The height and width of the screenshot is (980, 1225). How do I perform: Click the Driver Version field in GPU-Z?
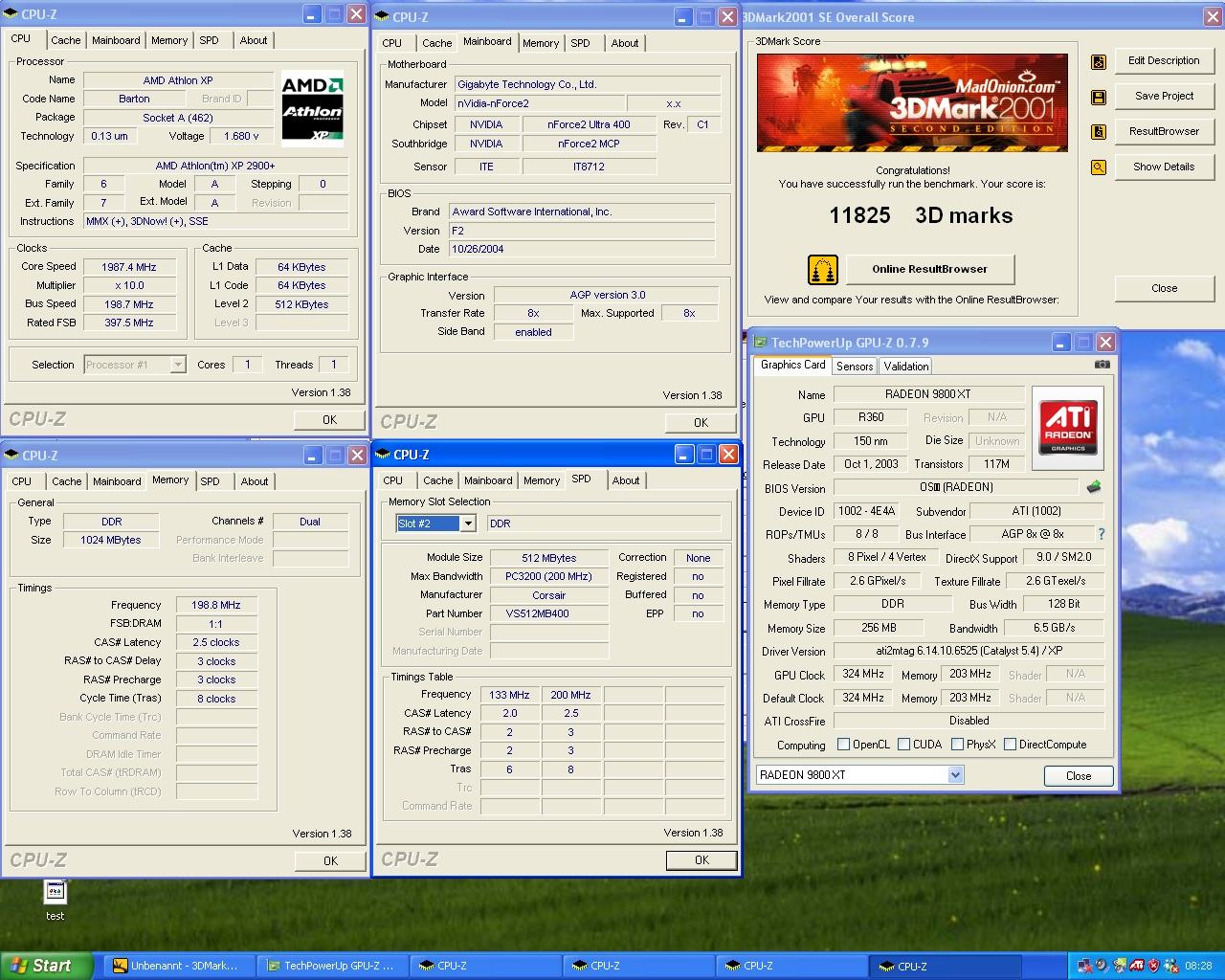click(969, 651)
